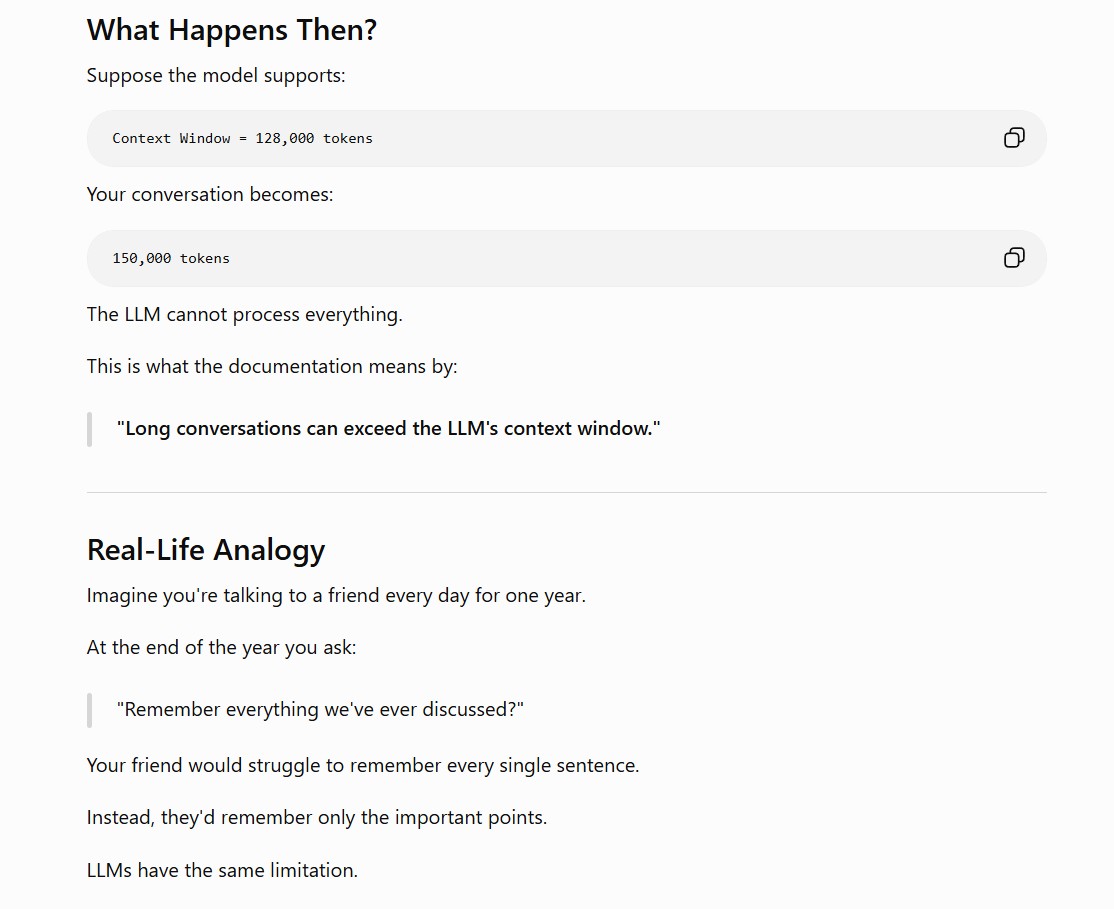The image size is (1114, 909).
Task: Click "Your friend would struggle to remember" sentence
Action: click(x=363, y=765)
